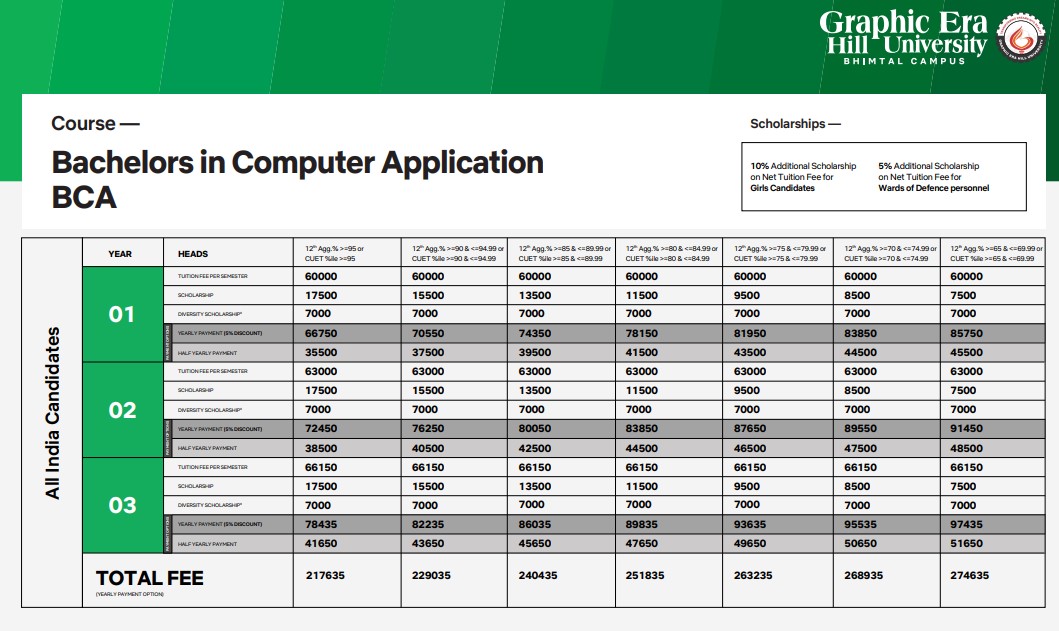This screenshot has height=631, width=1059.
Task: Click the 'Course —' label
Action: pos(95,124)
